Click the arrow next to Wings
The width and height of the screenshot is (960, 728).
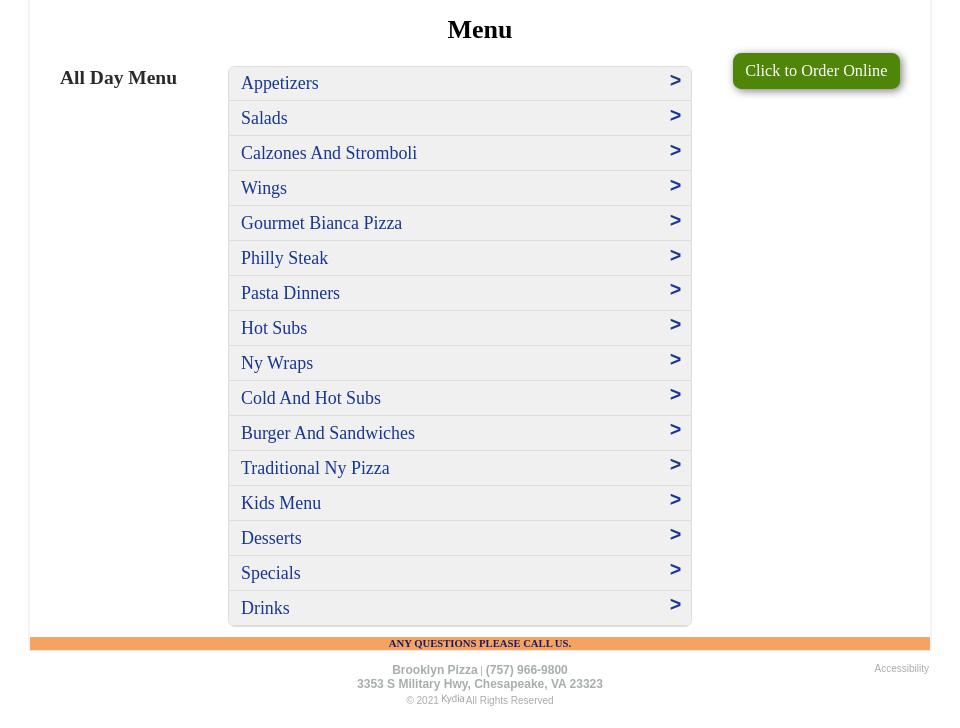[675, 186]
